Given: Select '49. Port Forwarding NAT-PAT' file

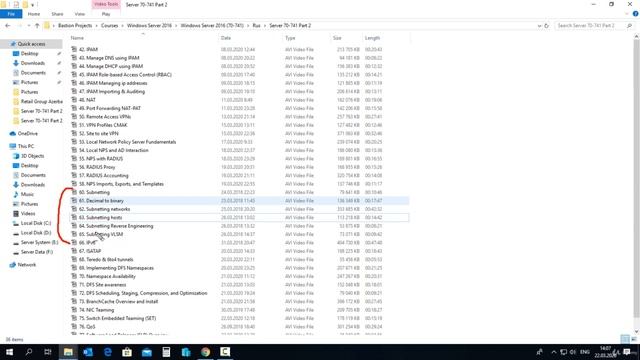Looking at the screenshot, I should [110, 108].
